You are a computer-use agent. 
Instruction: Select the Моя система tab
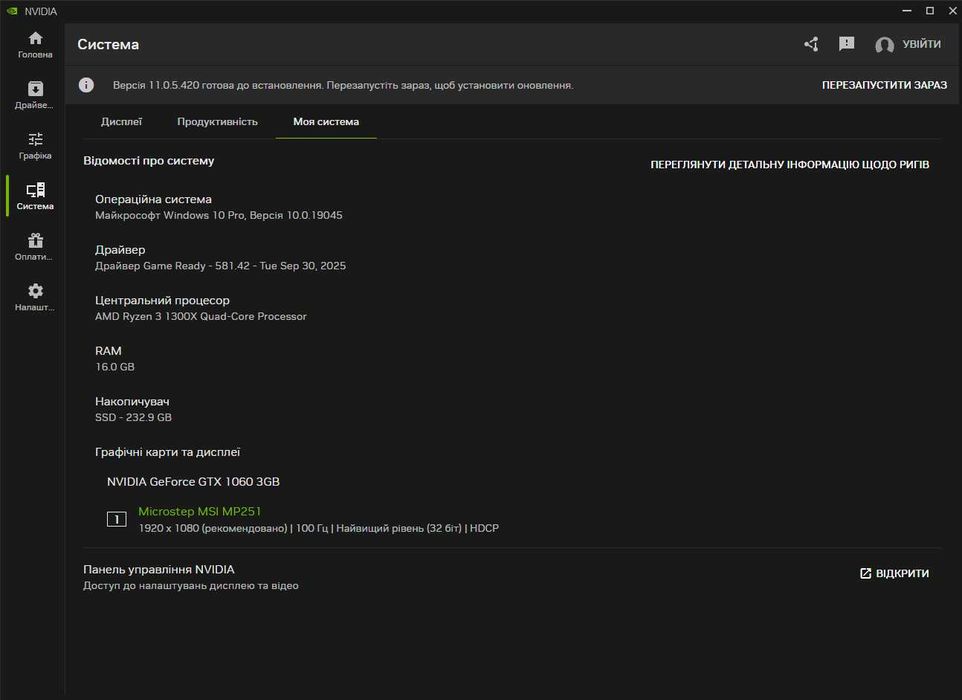[x=326, y=122]
